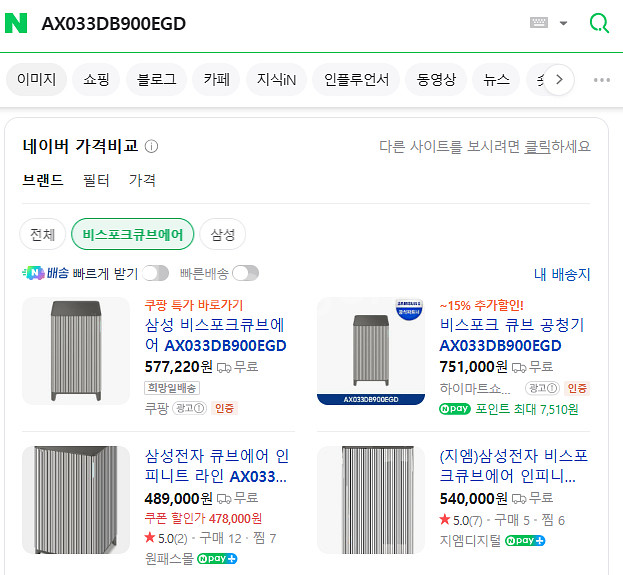Open the 삼성 비스포크큐브에어 AX033DB900EGD title link
The height and width of the screenshot is (575, 623).
[216, 335]
